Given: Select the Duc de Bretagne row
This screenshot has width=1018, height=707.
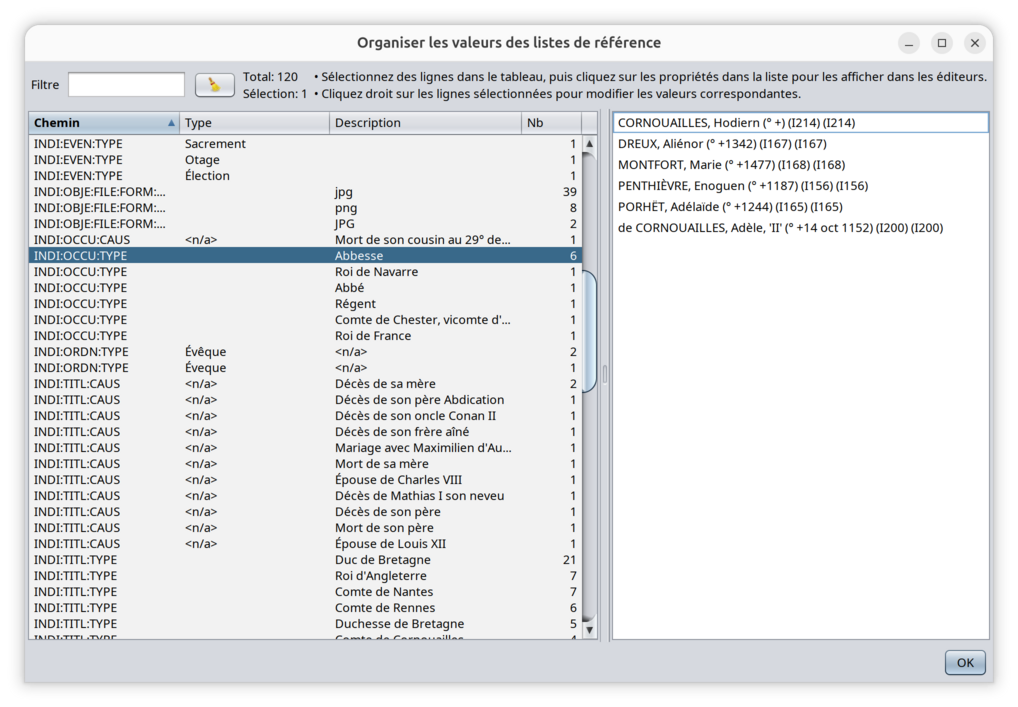Looking at the screenshot, I should coord(305,560).
